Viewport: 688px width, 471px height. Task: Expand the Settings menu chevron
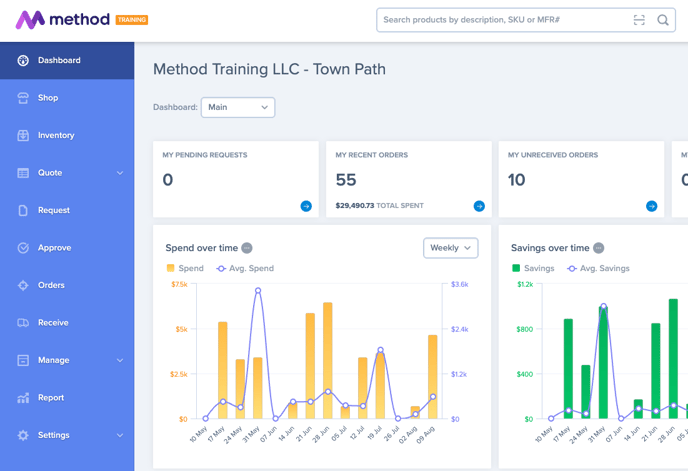point(120,435)
